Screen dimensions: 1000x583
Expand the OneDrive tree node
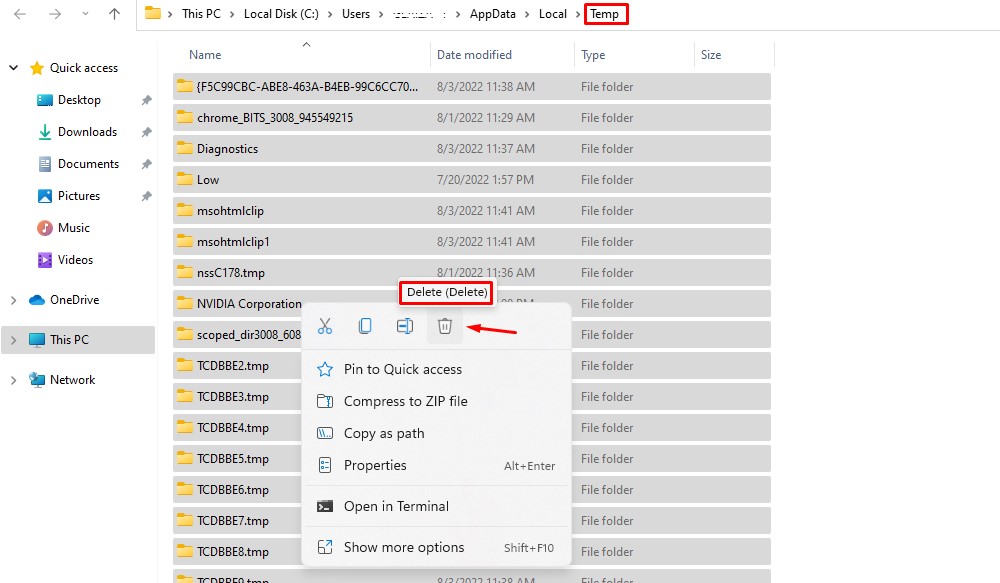pyautogui.click(x=14, y=300)
